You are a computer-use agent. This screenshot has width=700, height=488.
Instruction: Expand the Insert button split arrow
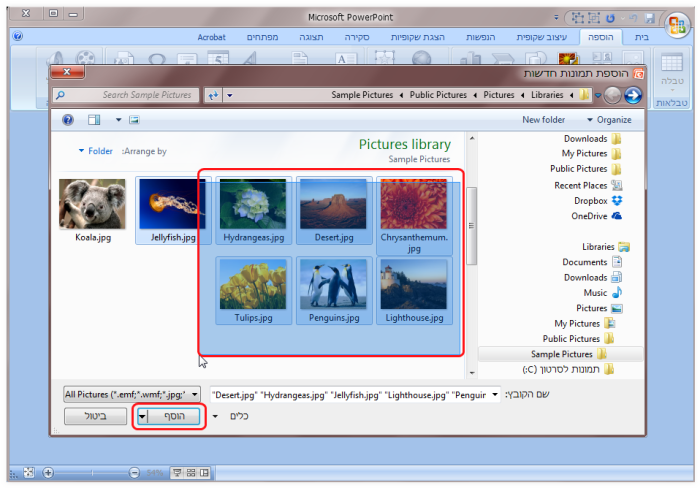tap(143, 416)
